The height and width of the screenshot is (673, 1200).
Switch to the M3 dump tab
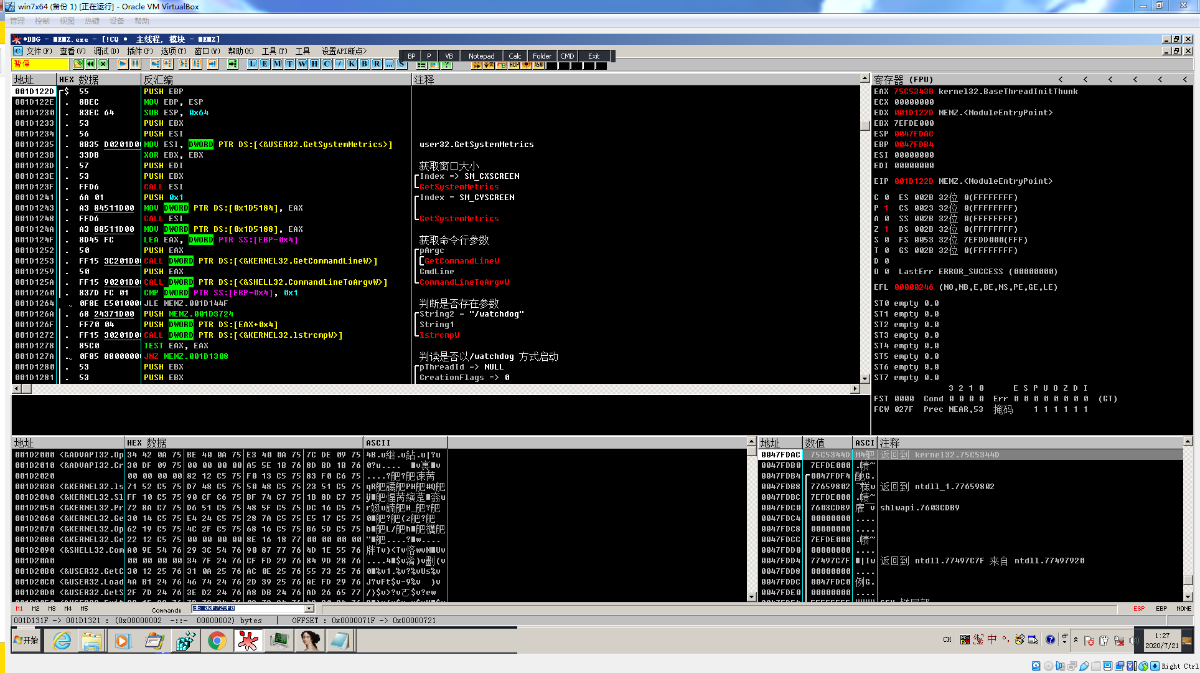coord(53,608)
